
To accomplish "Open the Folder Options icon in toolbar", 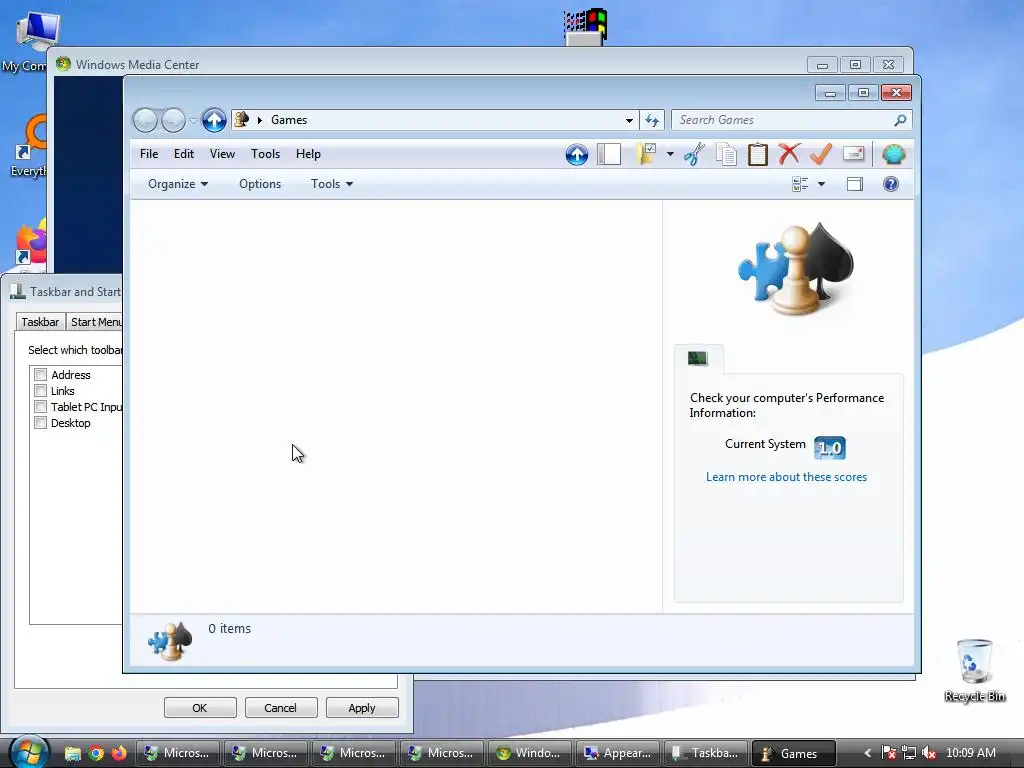I will point(646,154).
